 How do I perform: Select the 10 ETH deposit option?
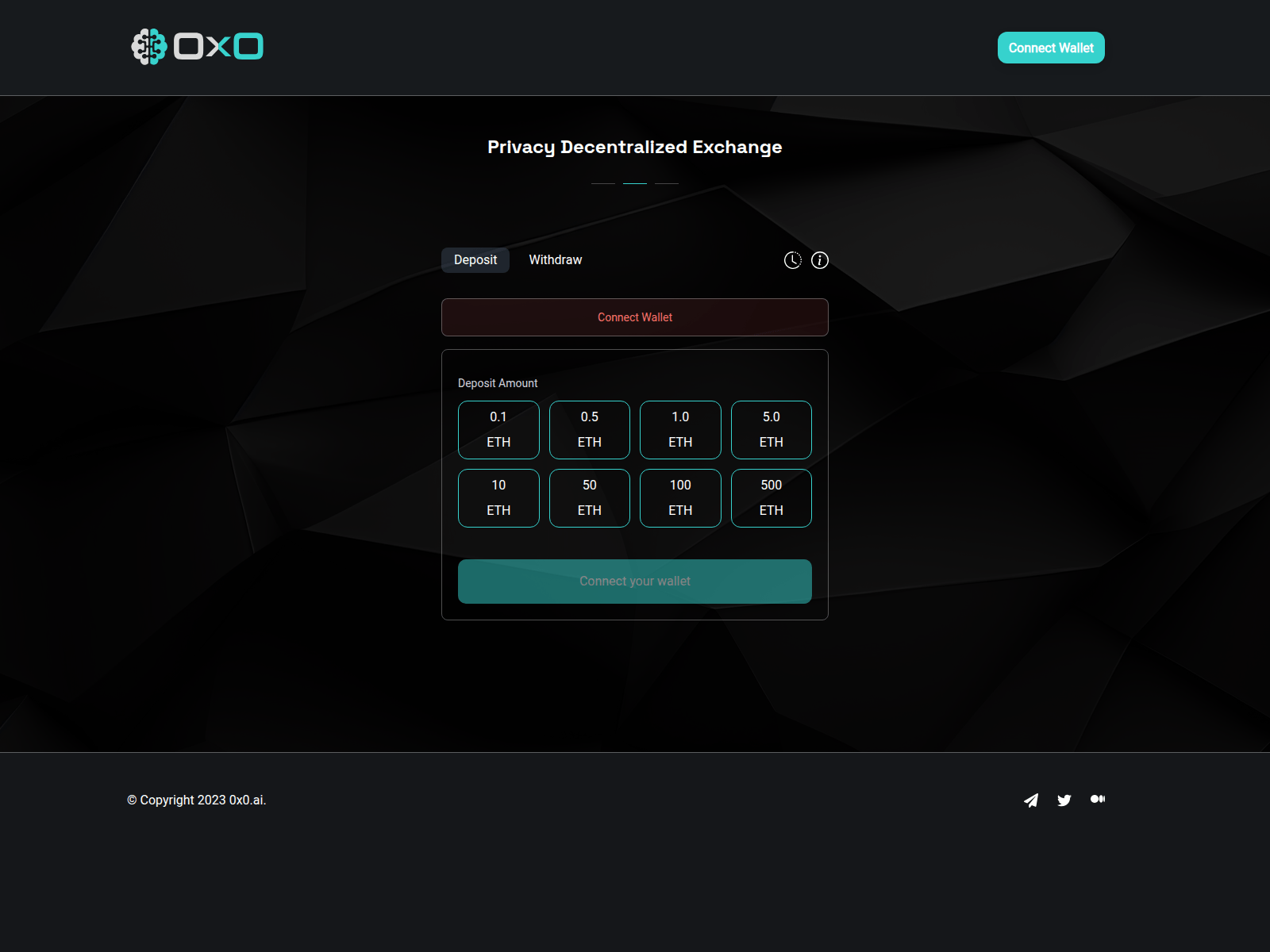tap(498, 497)
